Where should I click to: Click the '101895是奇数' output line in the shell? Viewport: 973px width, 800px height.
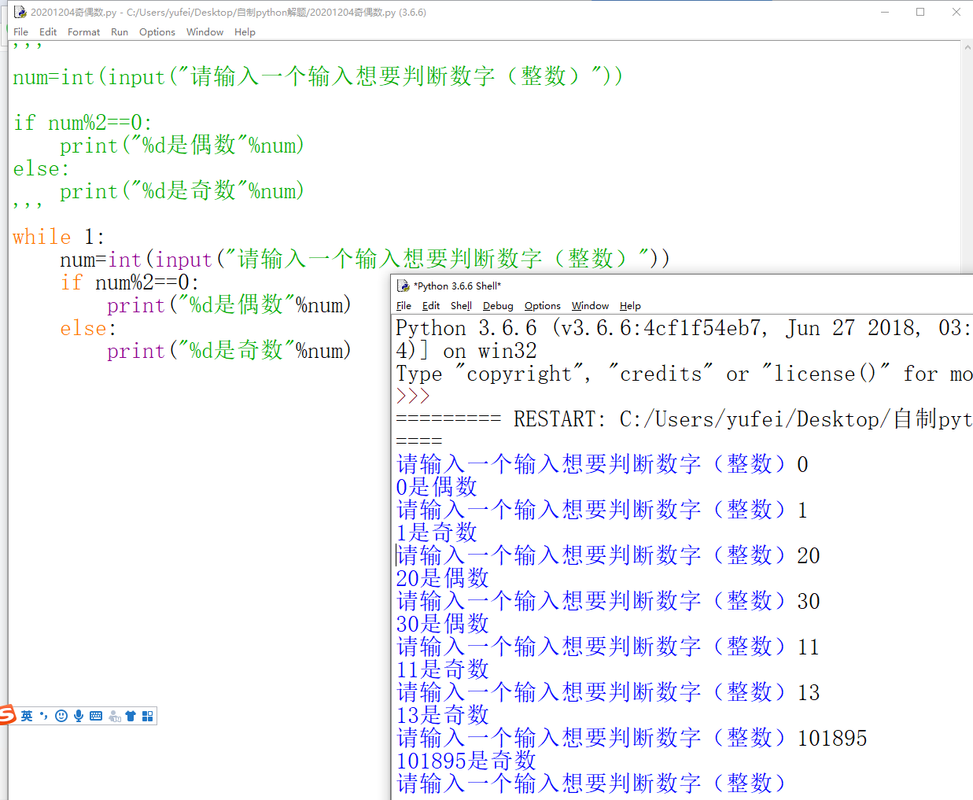466,760
